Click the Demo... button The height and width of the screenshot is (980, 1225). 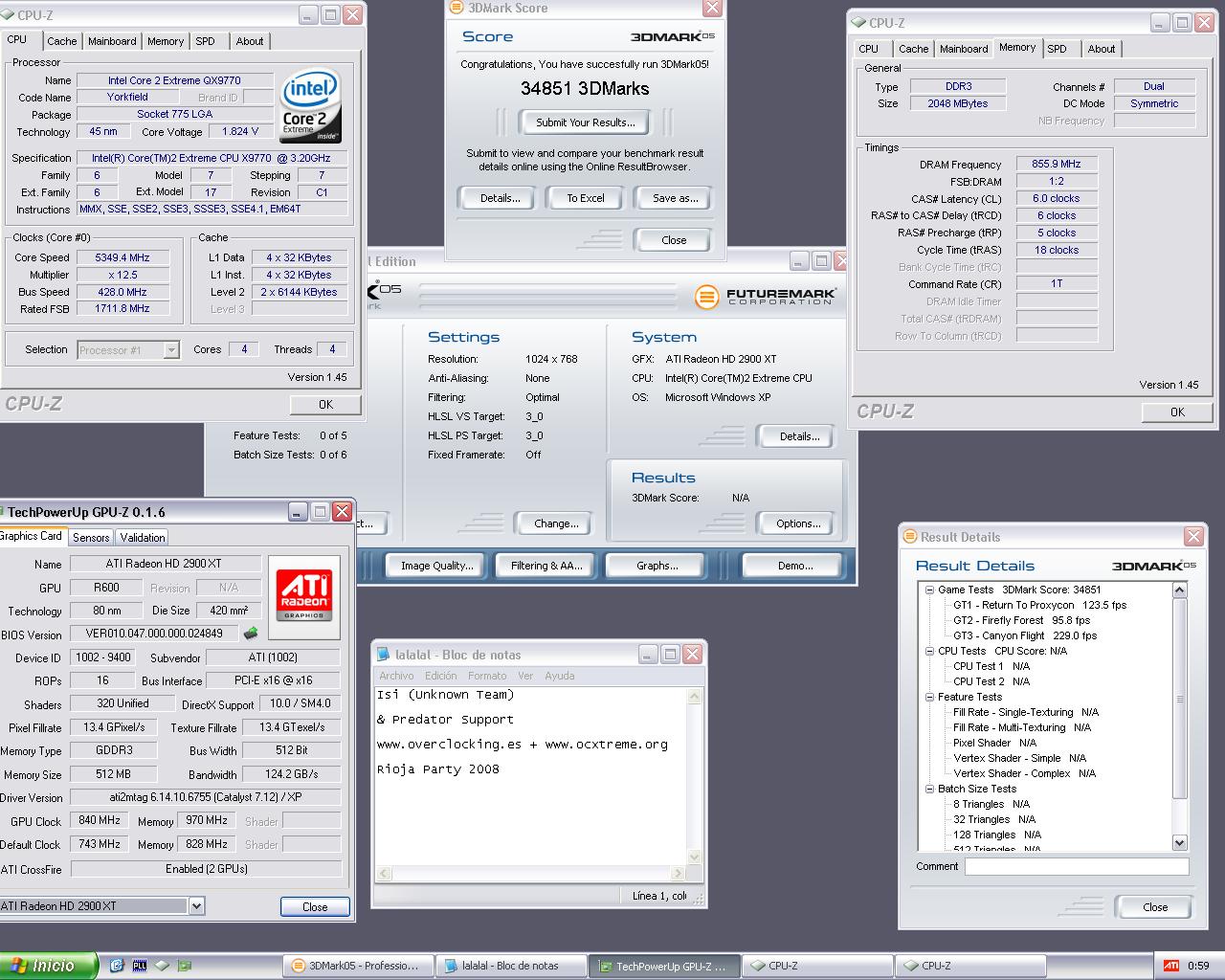pyautogui.click(x=795, y=566)
